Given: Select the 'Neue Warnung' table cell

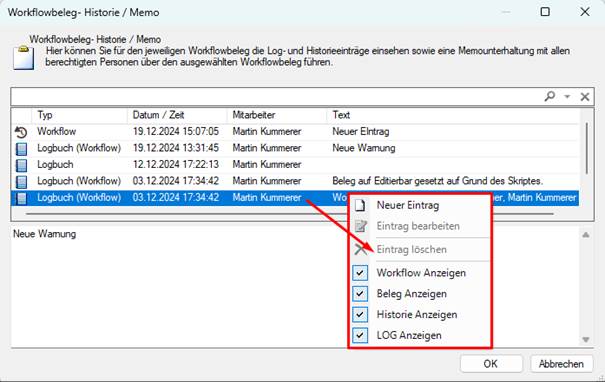Looking at the screenshot, I should click(363, 148).
